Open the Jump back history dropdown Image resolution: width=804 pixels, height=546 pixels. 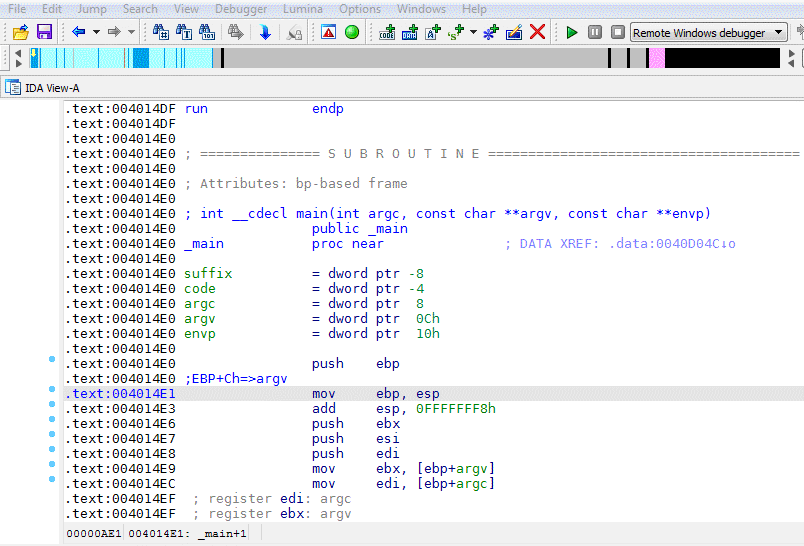click(96, 32)
